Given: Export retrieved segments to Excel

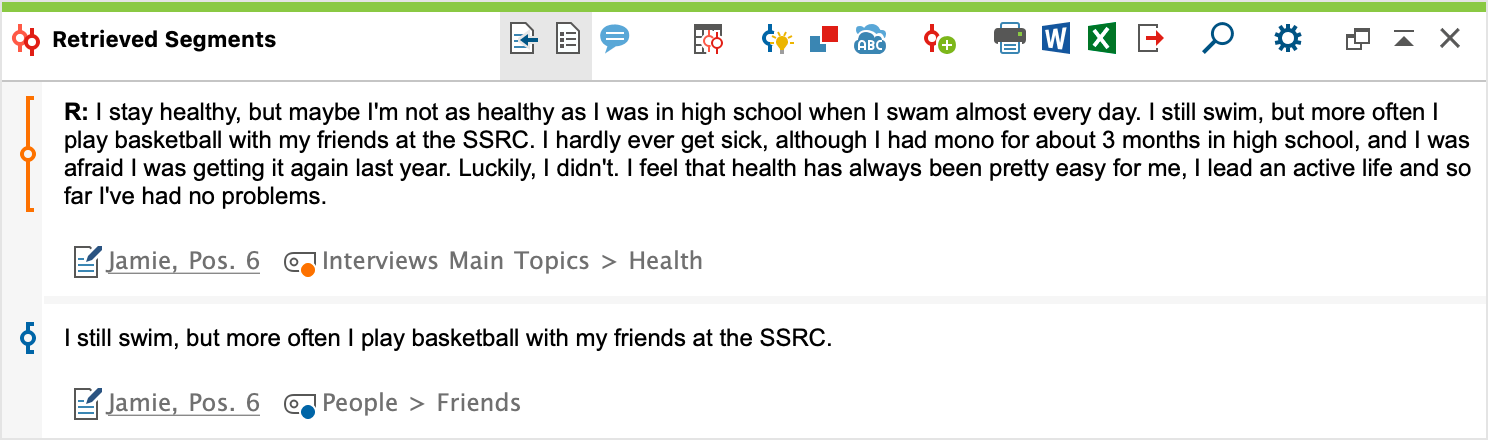Looking at the screenshot, I should tap(1101, 40).
